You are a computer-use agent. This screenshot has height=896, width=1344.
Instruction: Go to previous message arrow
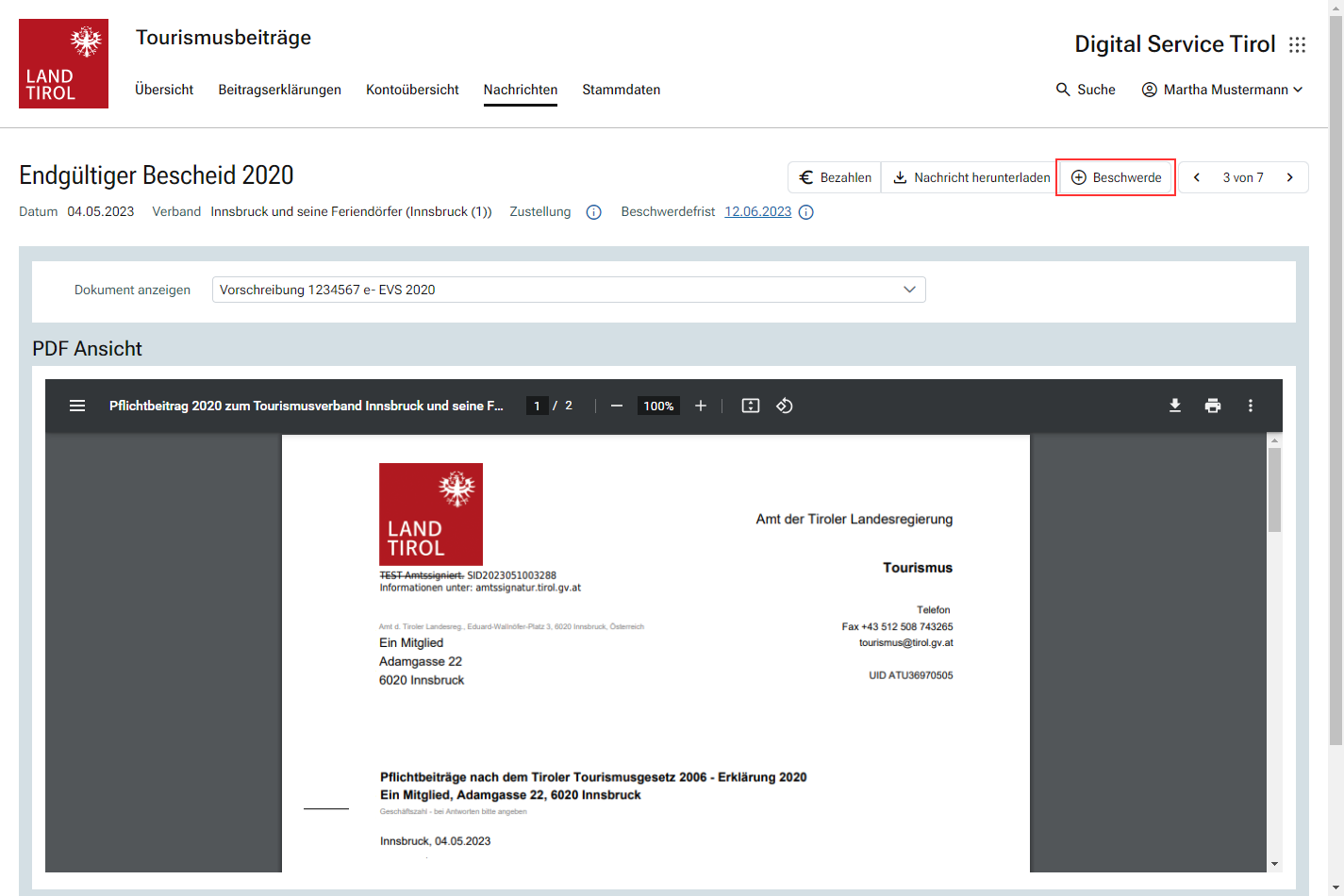1197,177
